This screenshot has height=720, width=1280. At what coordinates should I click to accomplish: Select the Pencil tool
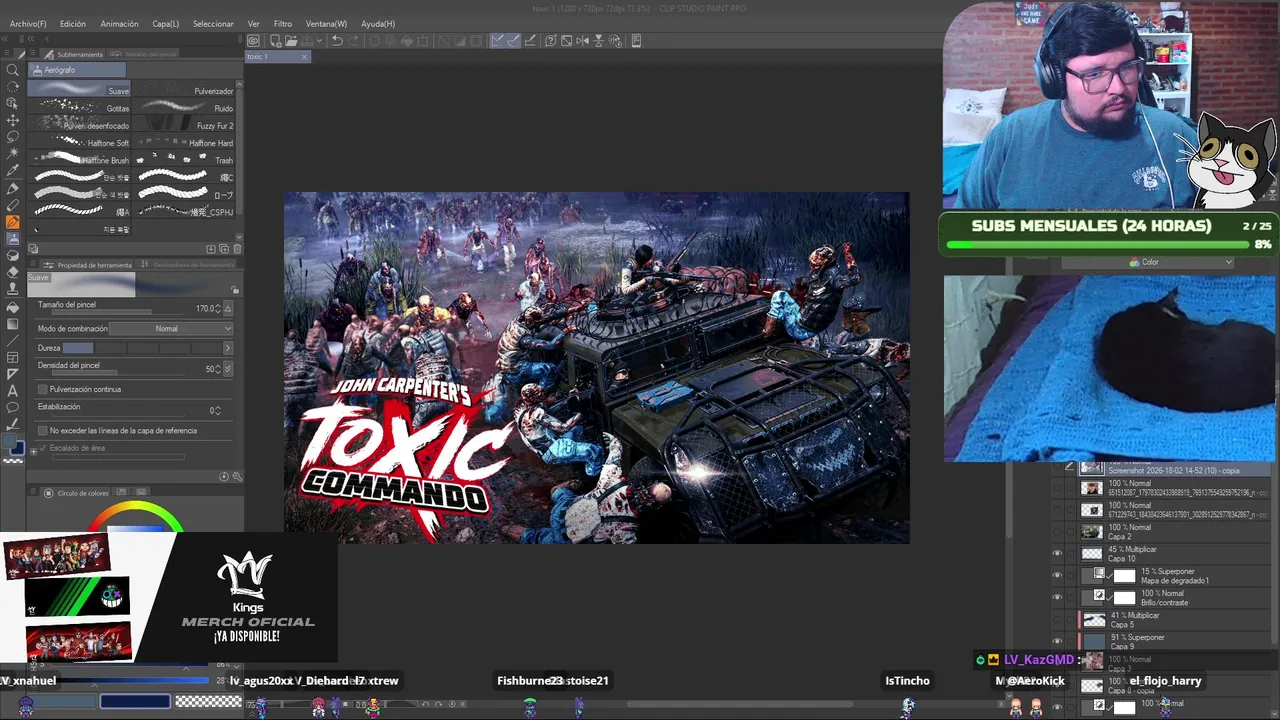[13, 205]
